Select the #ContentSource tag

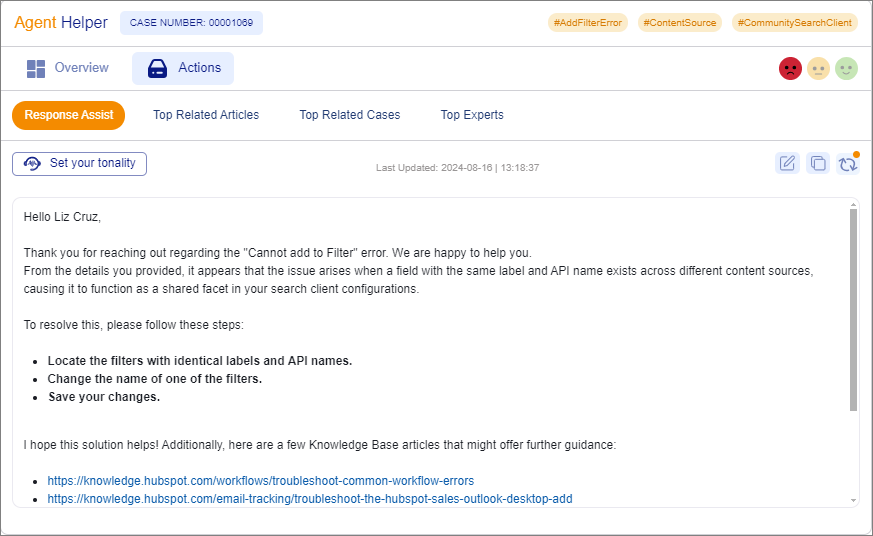680,22
